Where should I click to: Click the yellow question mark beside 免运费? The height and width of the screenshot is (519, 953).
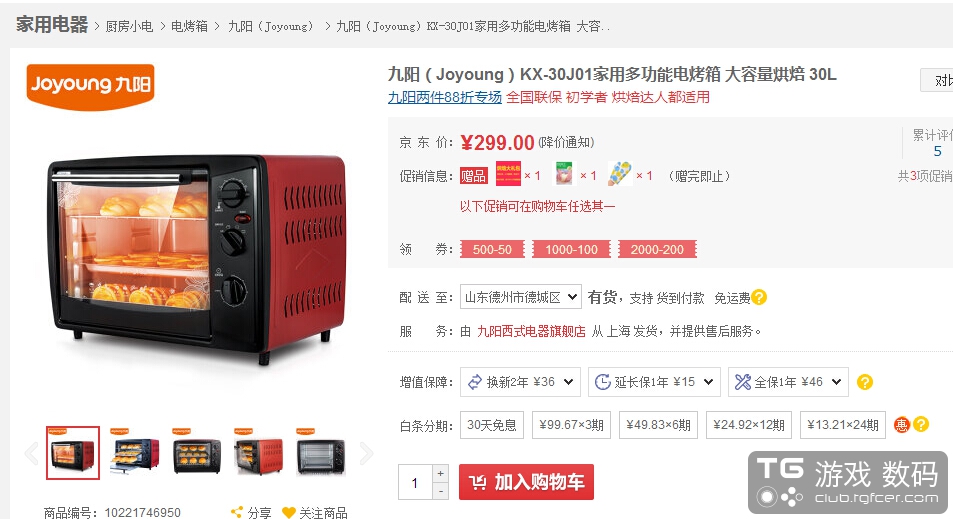click(x=759, y=297)
